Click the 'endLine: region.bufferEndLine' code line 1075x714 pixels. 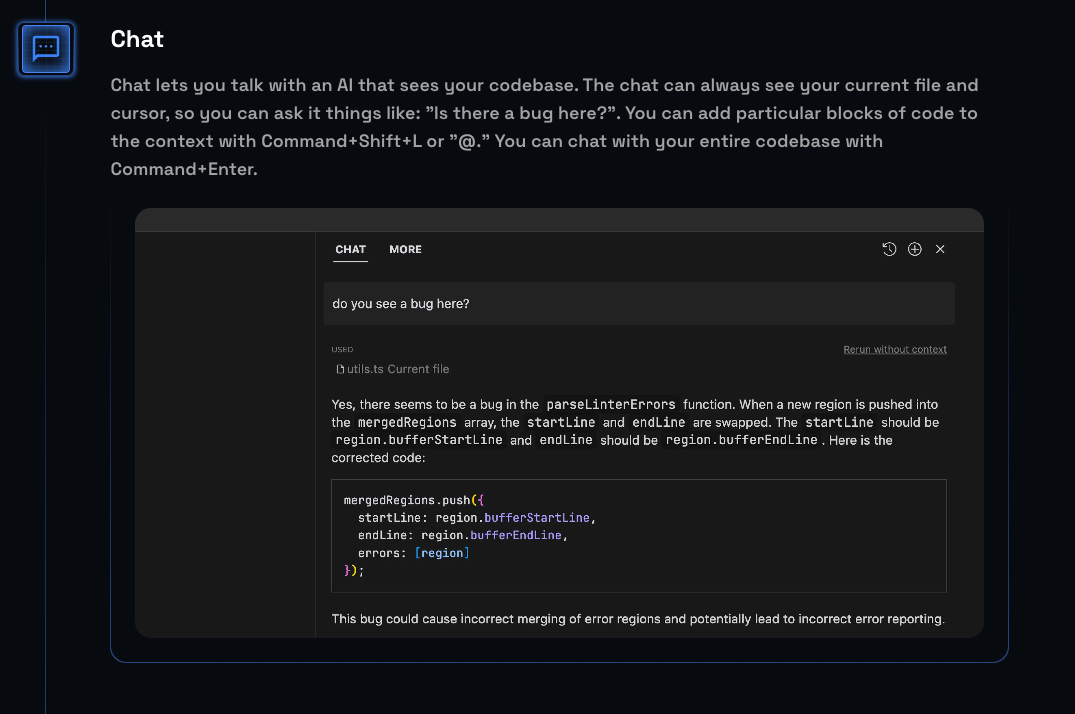462,535
